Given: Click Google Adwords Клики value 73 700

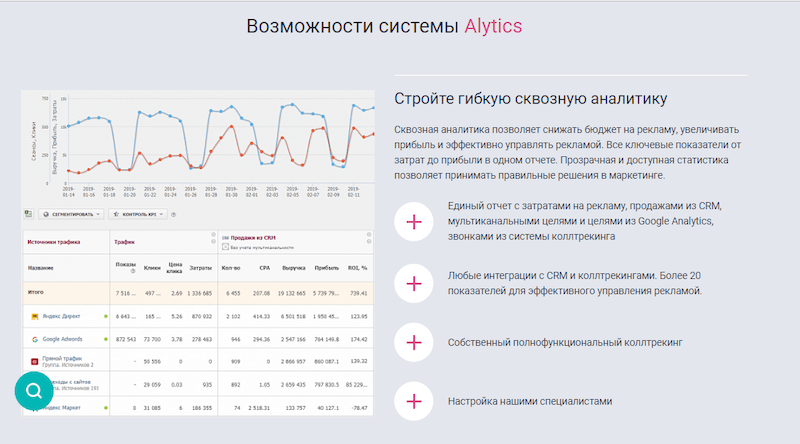Looking at the screenshot, I should (x=152, y=339).
